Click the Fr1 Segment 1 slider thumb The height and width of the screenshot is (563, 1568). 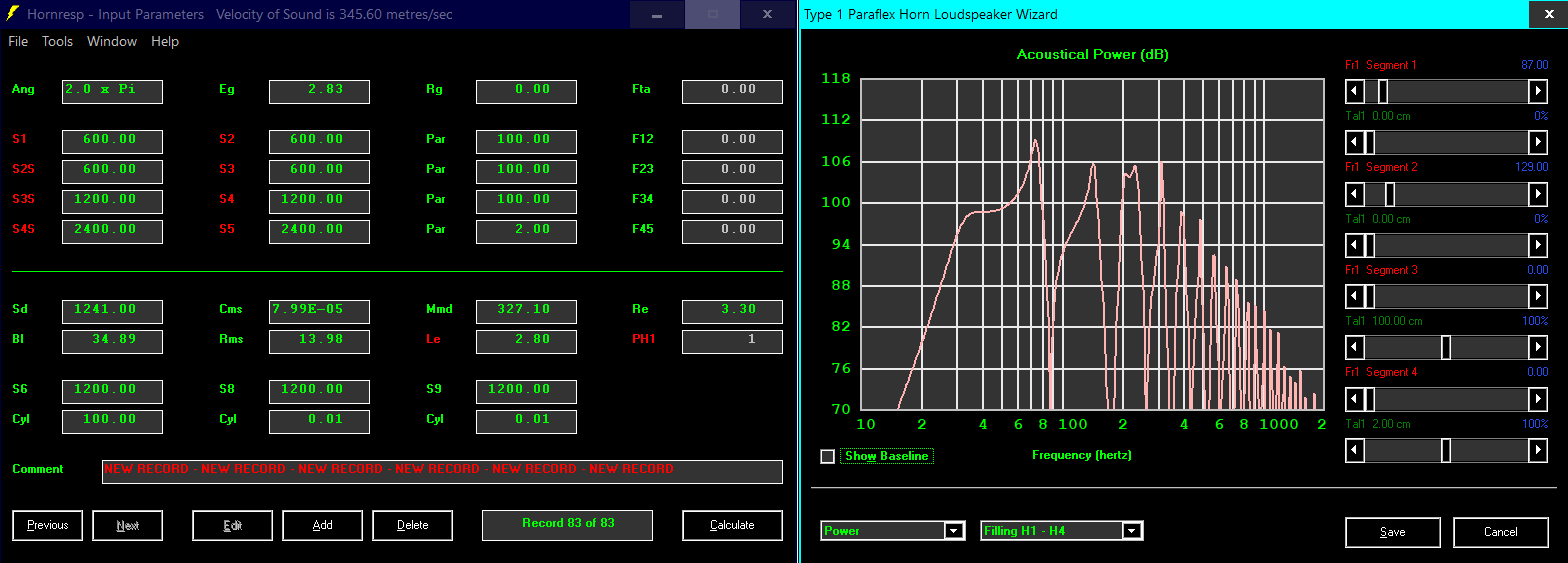tap(1383, 91)
